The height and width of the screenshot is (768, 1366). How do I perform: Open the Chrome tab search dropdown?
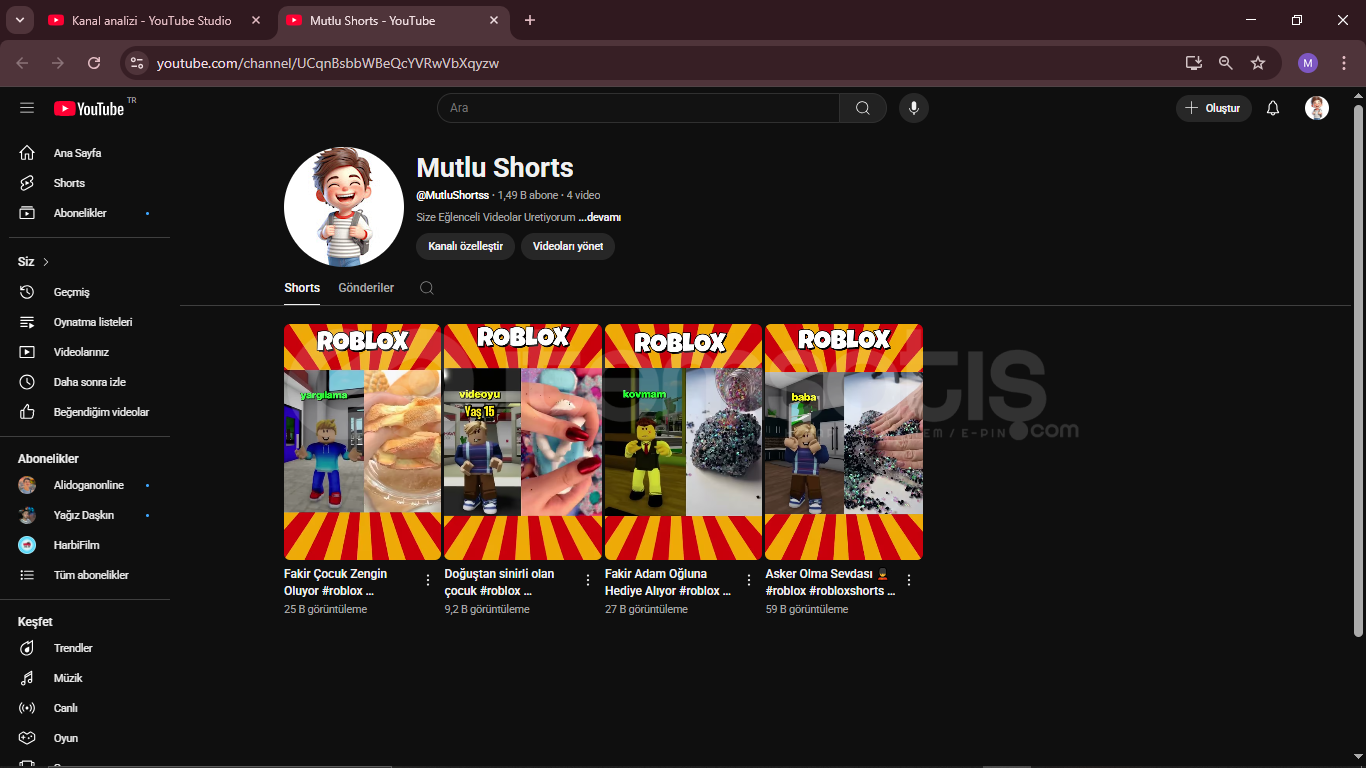pos(19,20)
